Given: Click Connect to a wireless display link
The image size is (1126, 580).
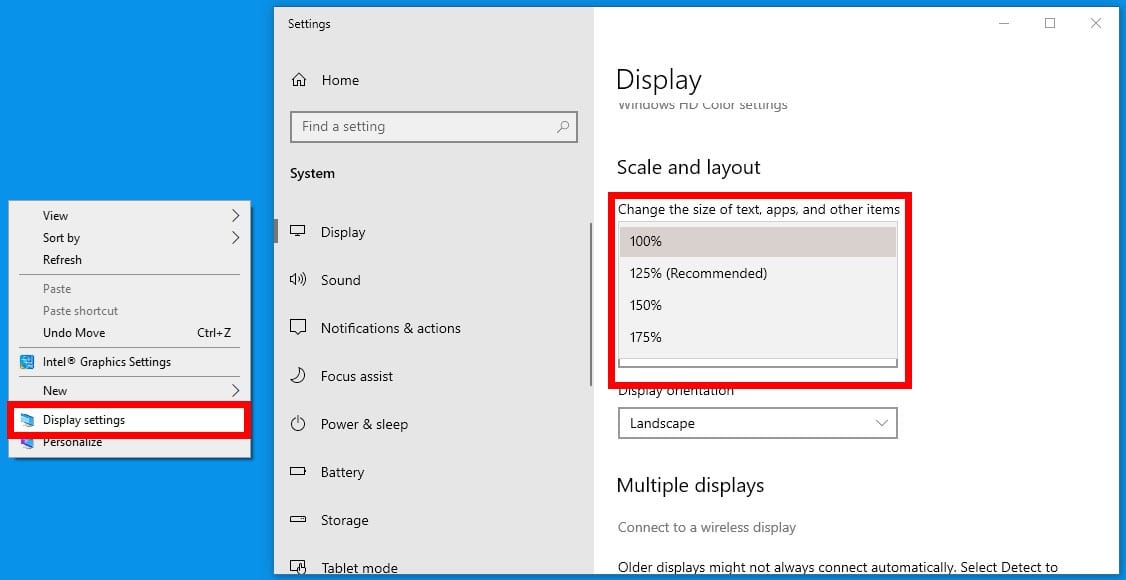Looking at the screenshot, I should [x=707, y=527].
